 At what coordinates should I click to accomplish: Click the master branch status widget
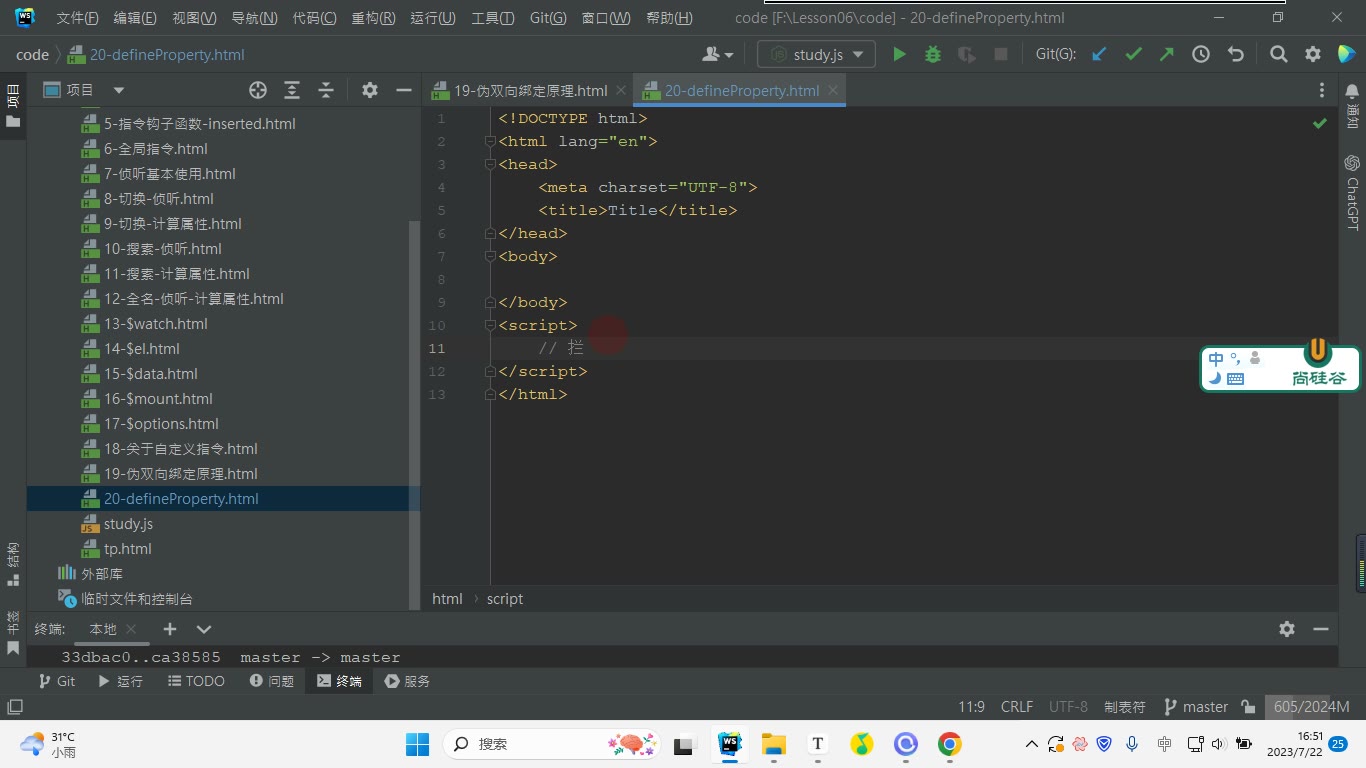1196,706
